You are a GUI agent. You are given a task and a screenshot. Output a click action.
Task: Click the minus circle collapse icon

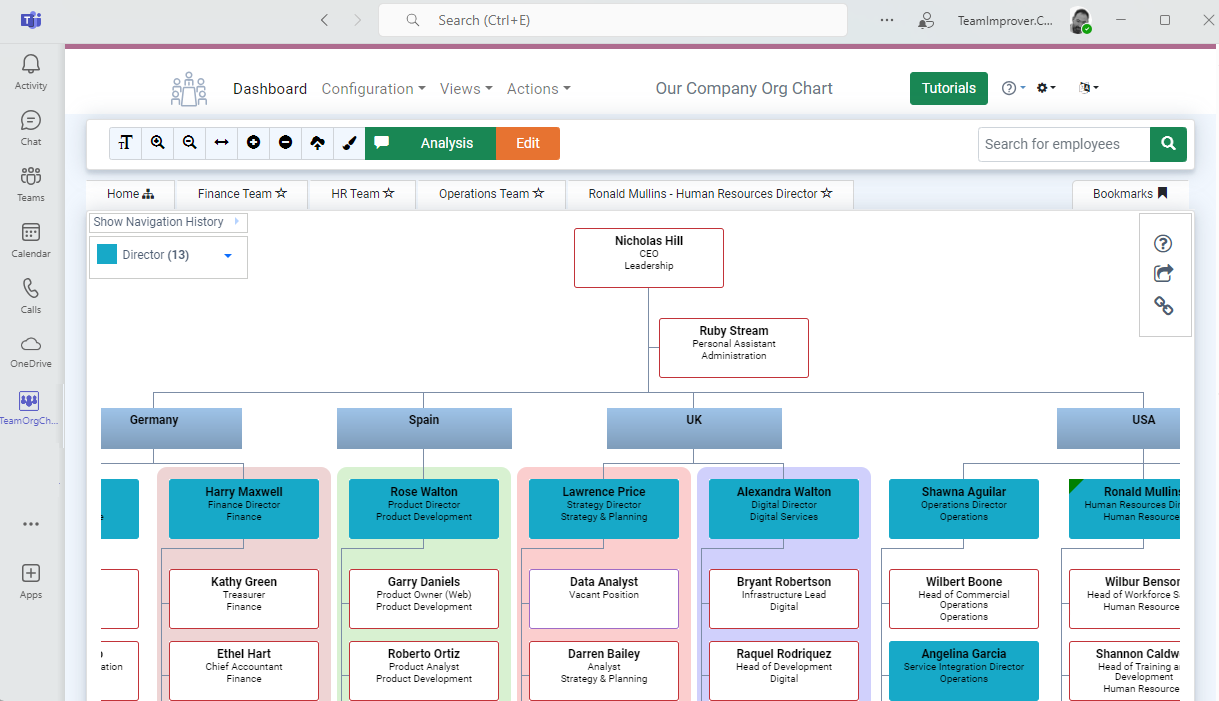(286, 143)
